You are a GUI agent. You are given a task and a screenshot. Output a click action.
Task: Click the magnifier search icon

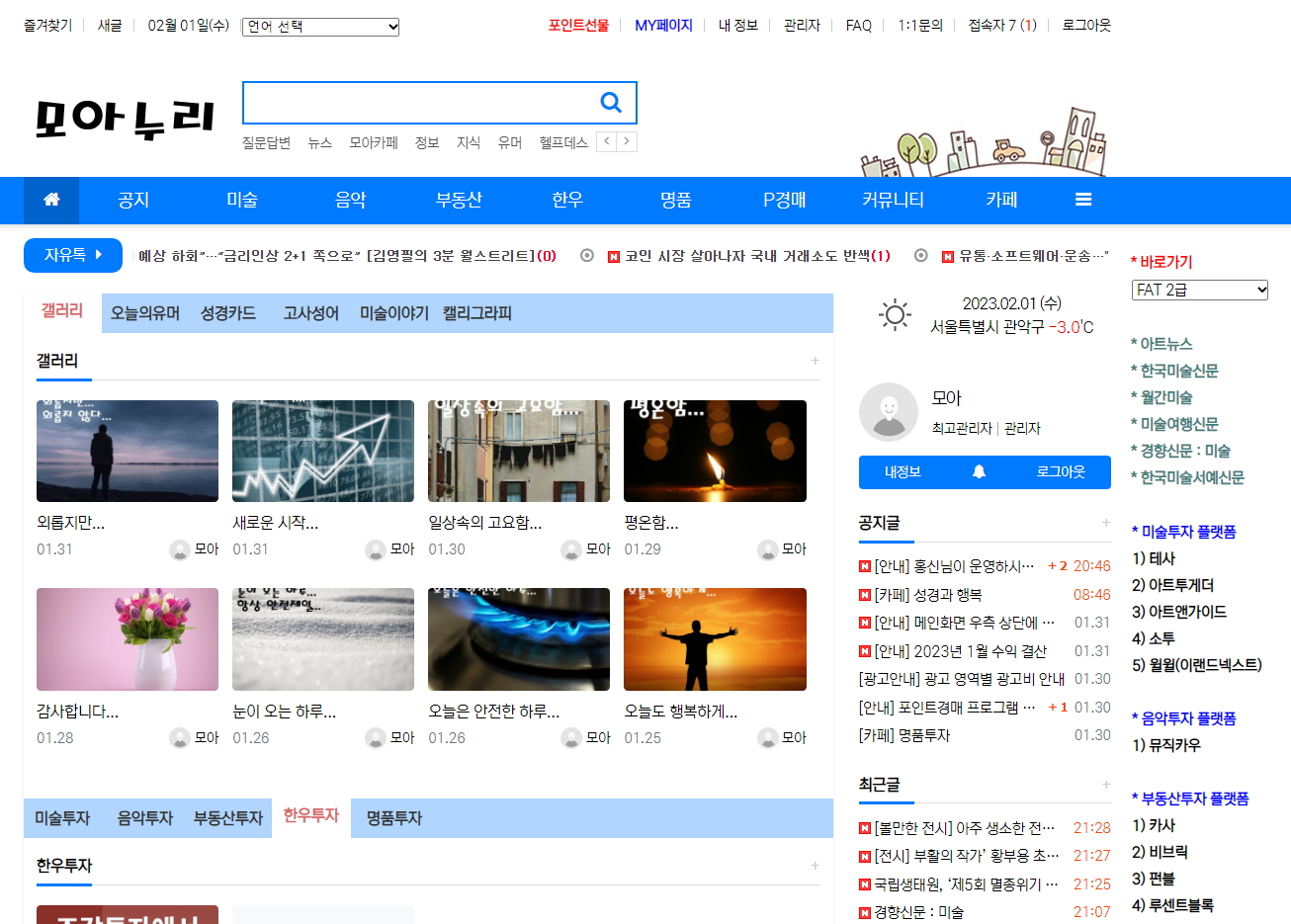611,102
